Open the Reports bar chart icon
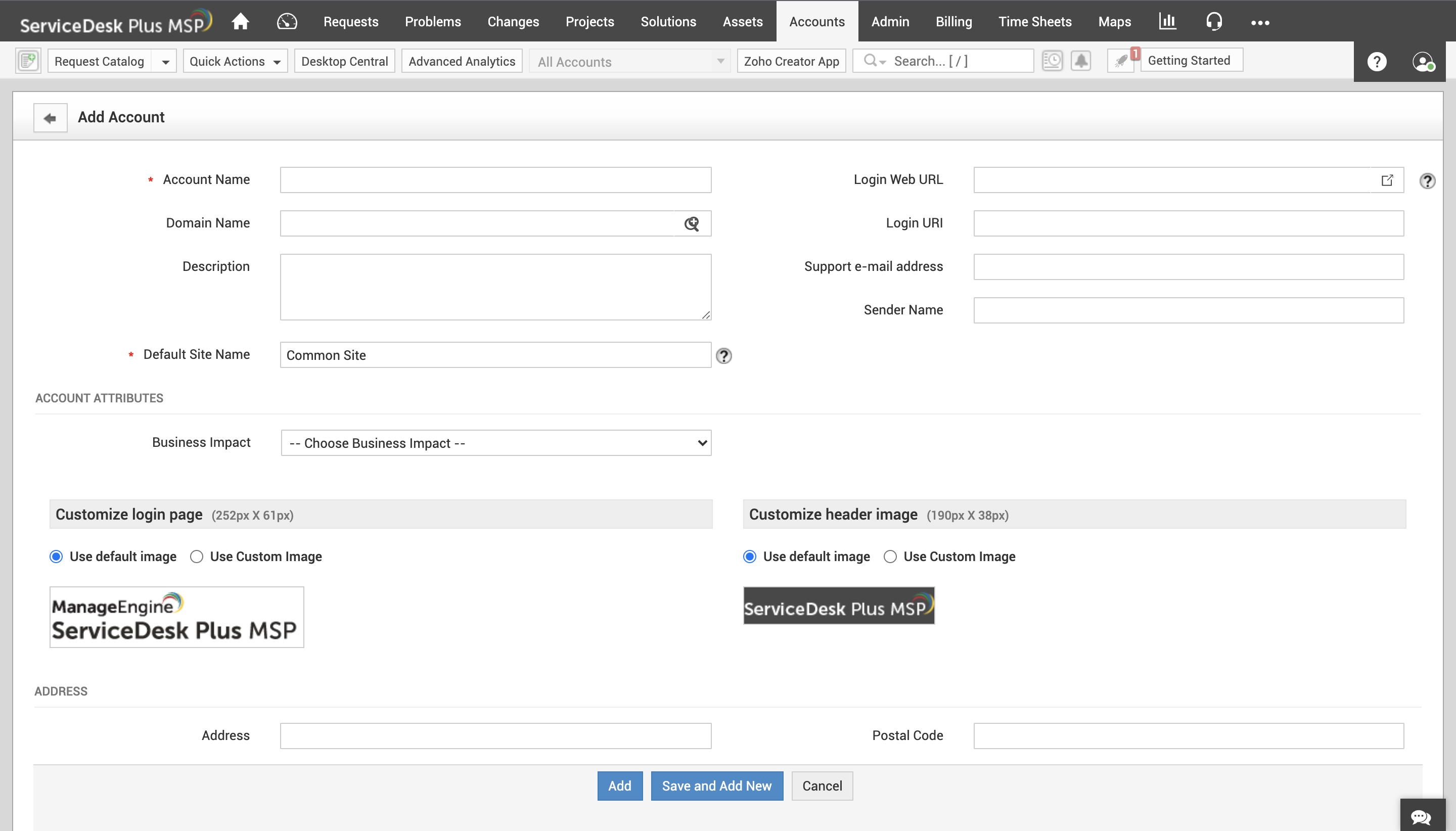 point(1167,22)
